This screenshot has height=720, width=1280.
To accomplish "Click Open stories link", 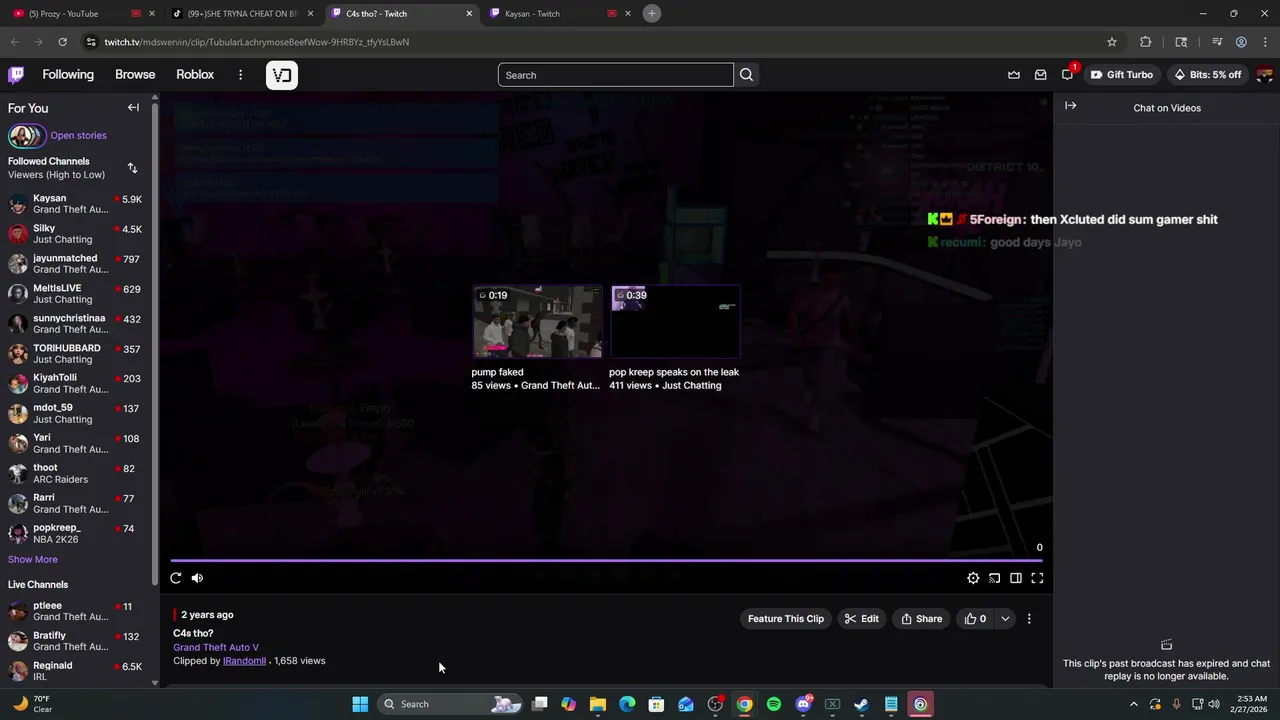I will 78,135.
